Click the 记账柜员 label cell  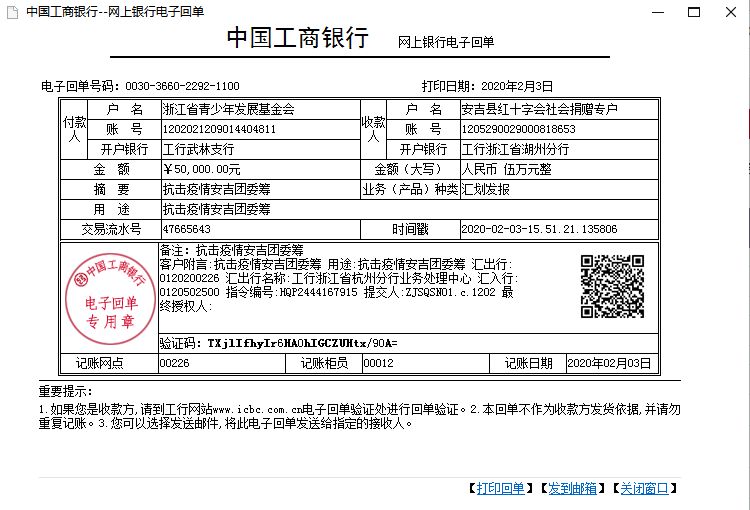click(324, 364)
